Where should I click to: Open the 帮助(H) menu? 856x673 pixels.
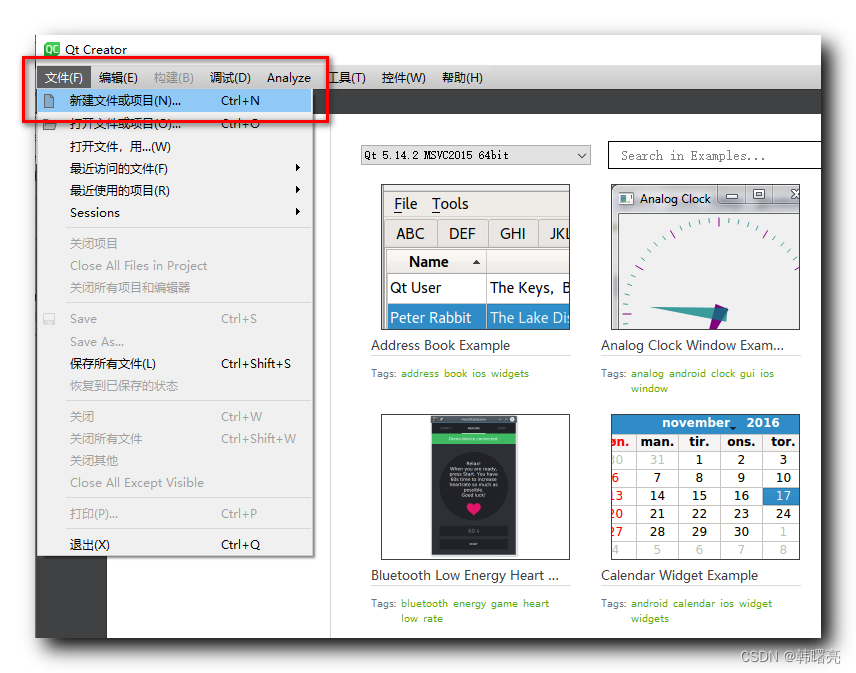pyautogui.click(x=462, y=77)
